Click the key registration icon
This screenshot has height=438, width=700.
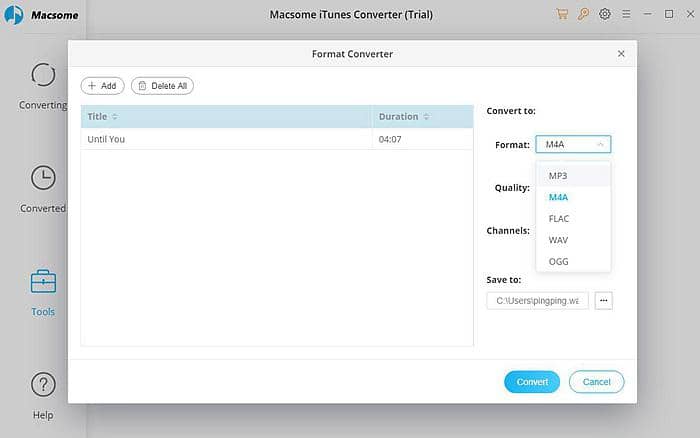583,14
